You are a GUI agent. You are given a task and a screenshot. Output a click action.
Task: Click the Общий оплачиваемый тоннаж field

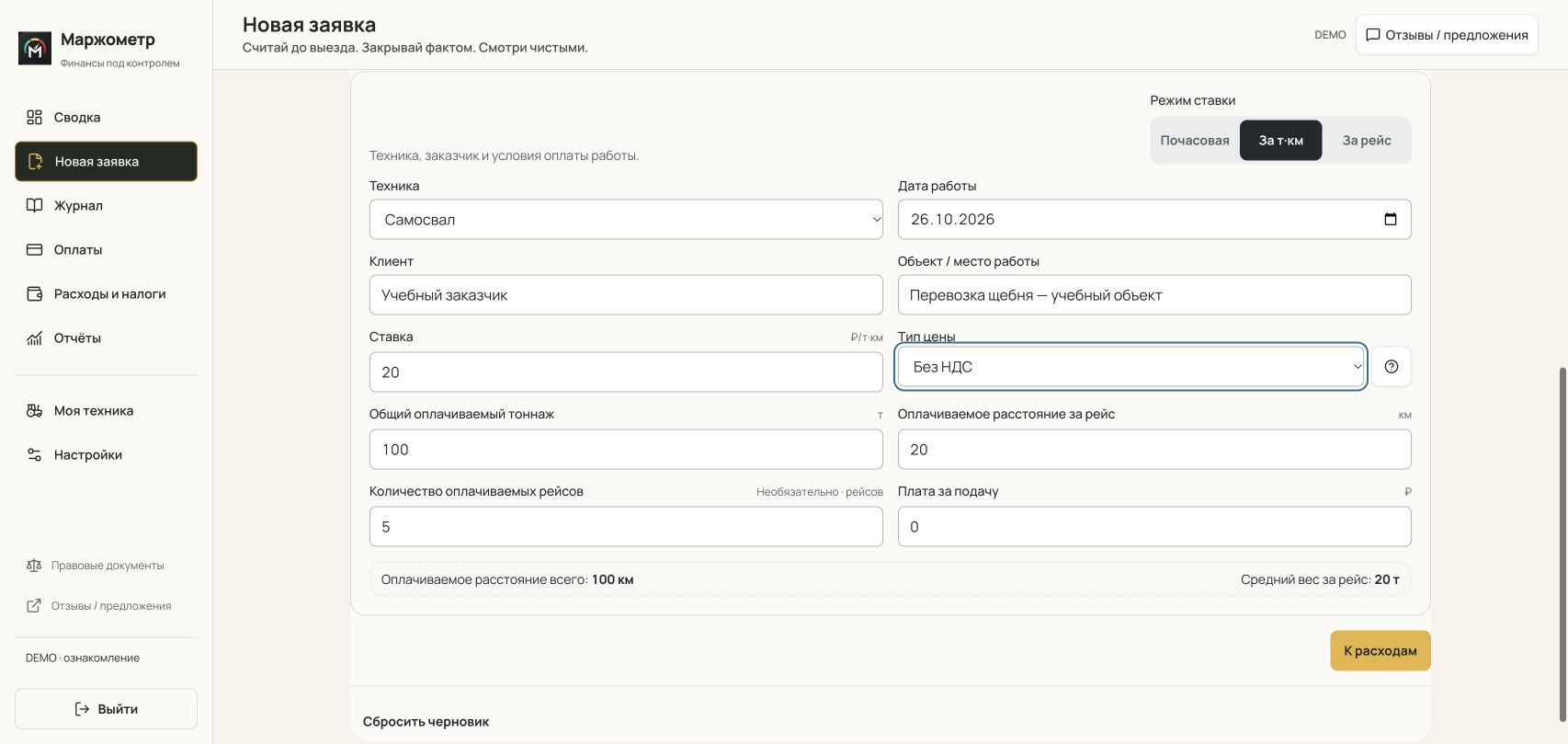coord(626,450)
